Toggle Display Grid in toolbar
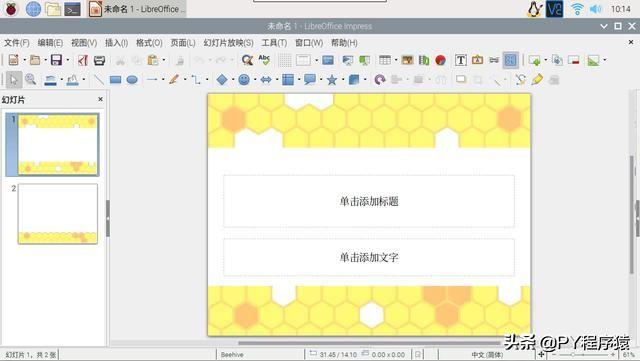This screenshot has width=640, height=361. point(285,60)
